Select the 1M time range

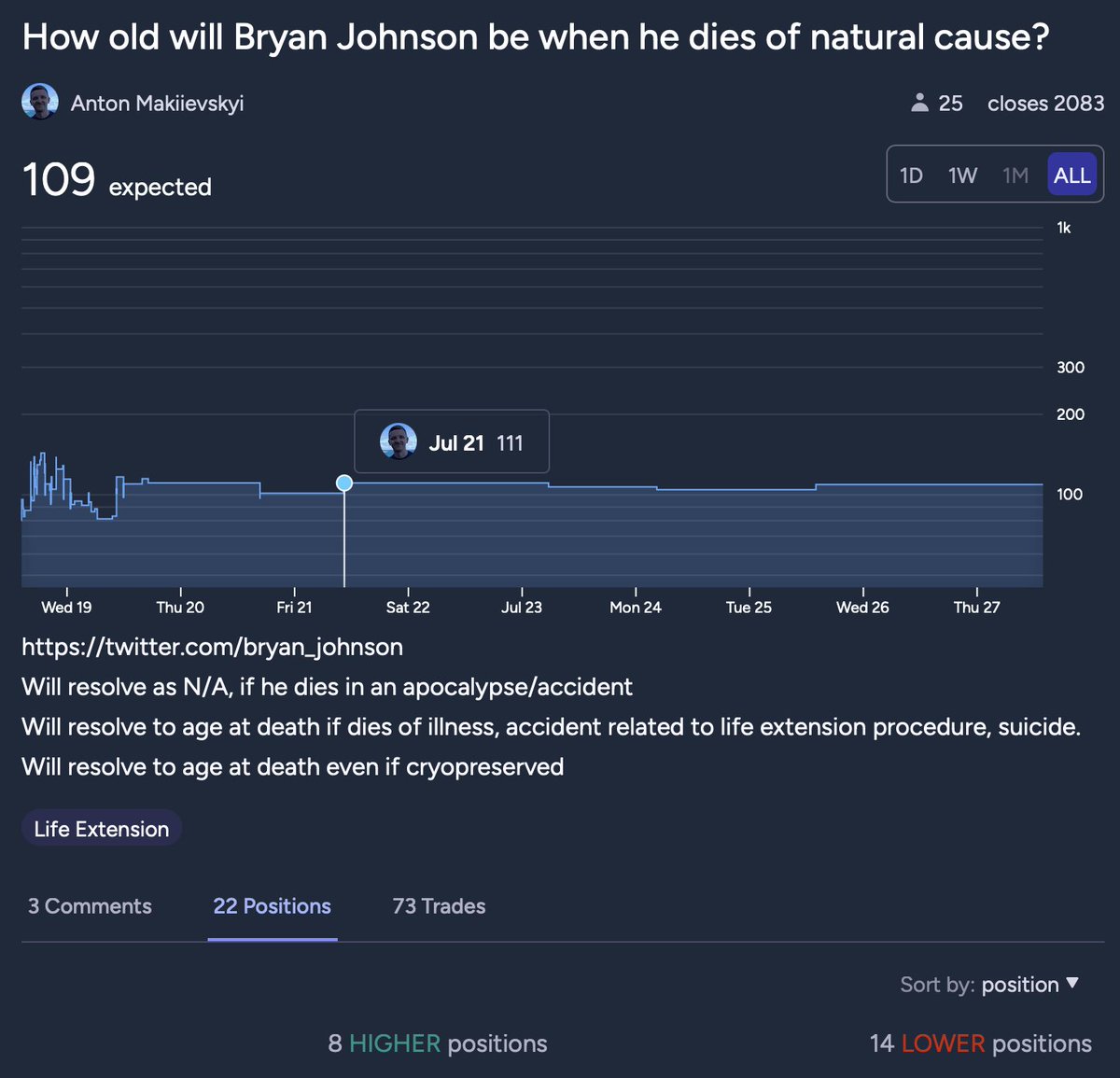click(x=1015, y=175)
